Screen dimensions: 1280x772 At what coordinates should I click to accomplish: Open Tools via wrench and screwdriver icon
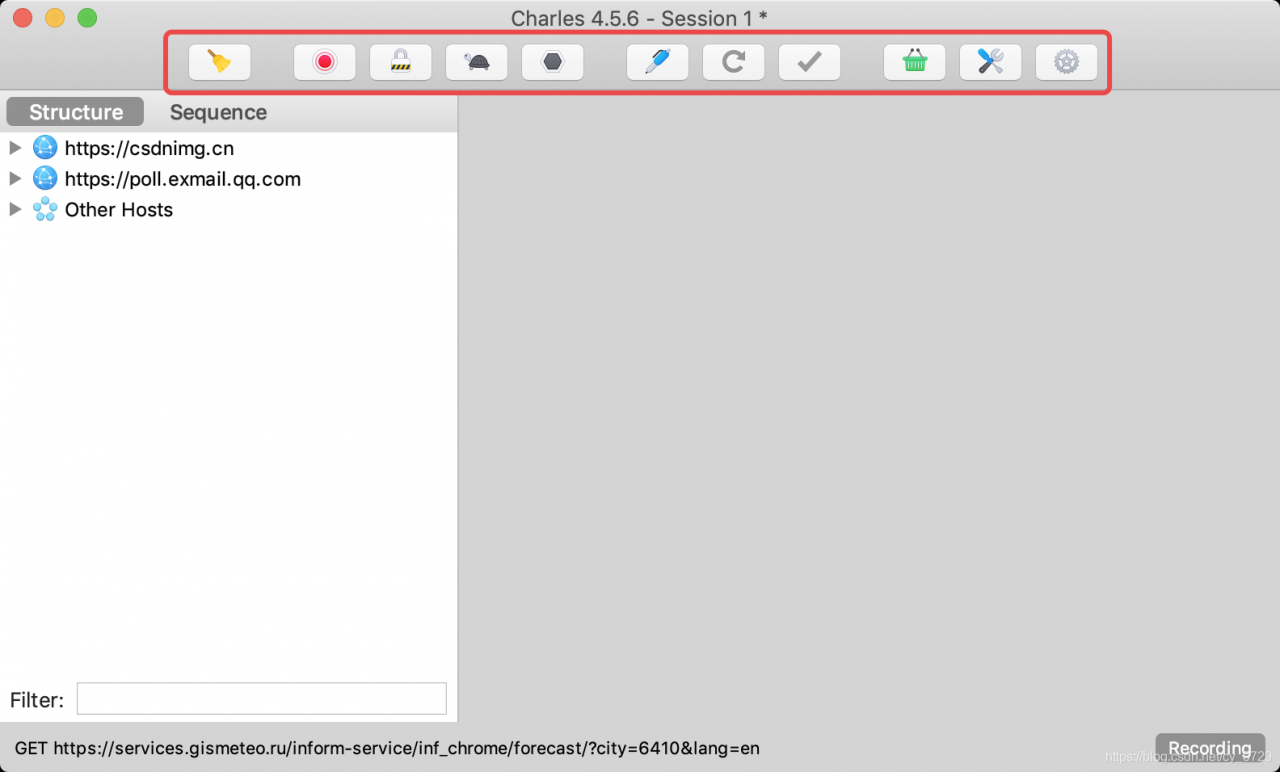click(x=990, y=62)
